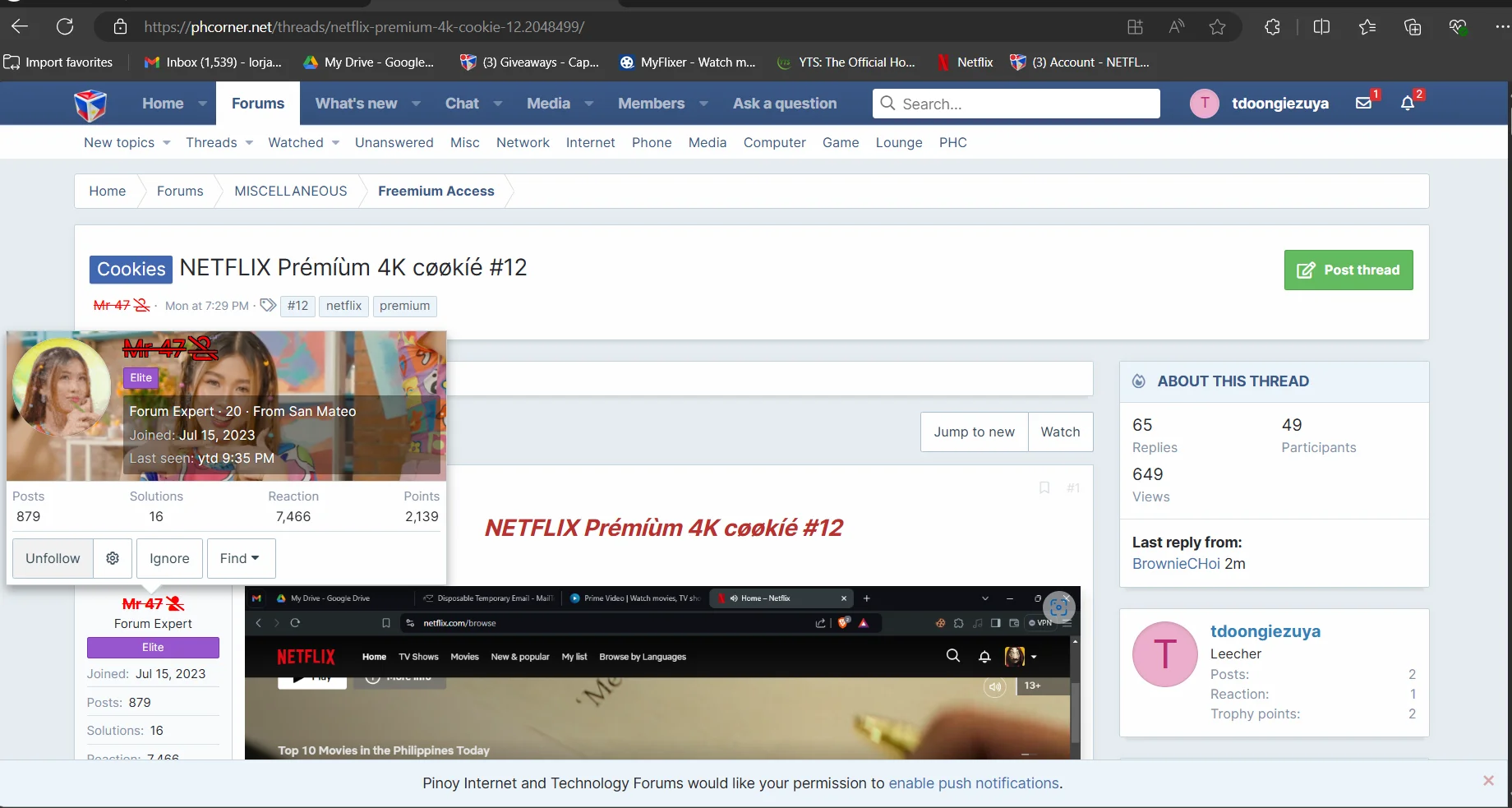The image size is (1512, 808).
Task: Open My Drive Google bookmark
Action: [x=368, y=62]
